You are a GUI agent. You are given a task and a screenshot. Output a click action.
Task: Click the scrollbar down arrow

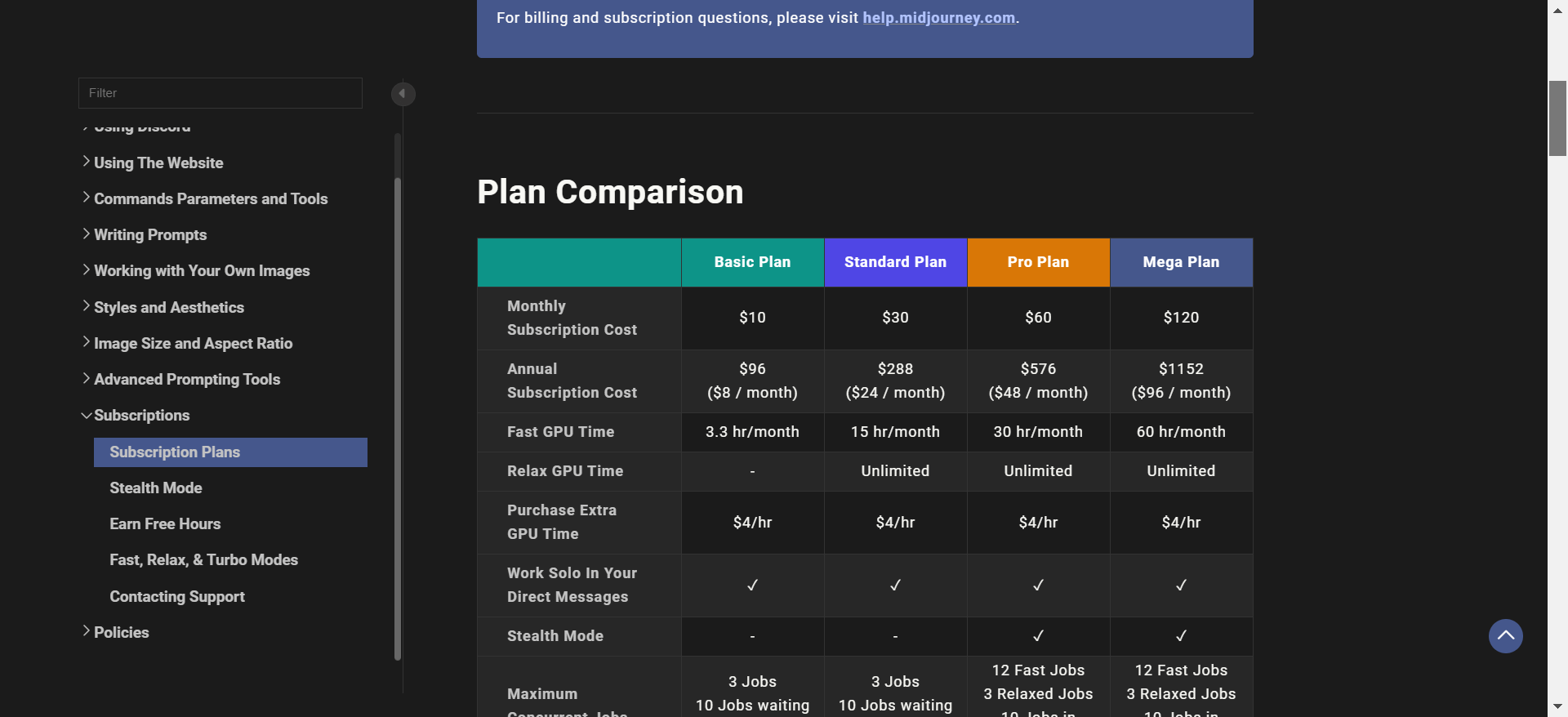[x=1557, y=706]
